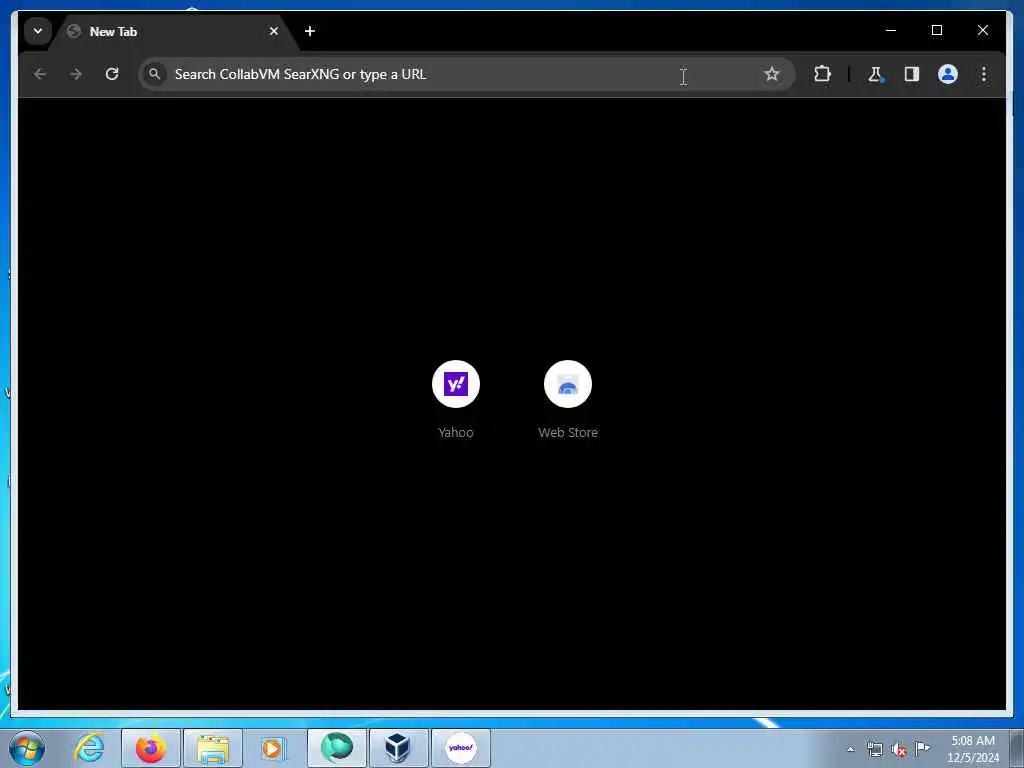This screenshot has width=1024, height=768.
Task: Click the search magnifier icon in address bar
Action: [155, 74]
